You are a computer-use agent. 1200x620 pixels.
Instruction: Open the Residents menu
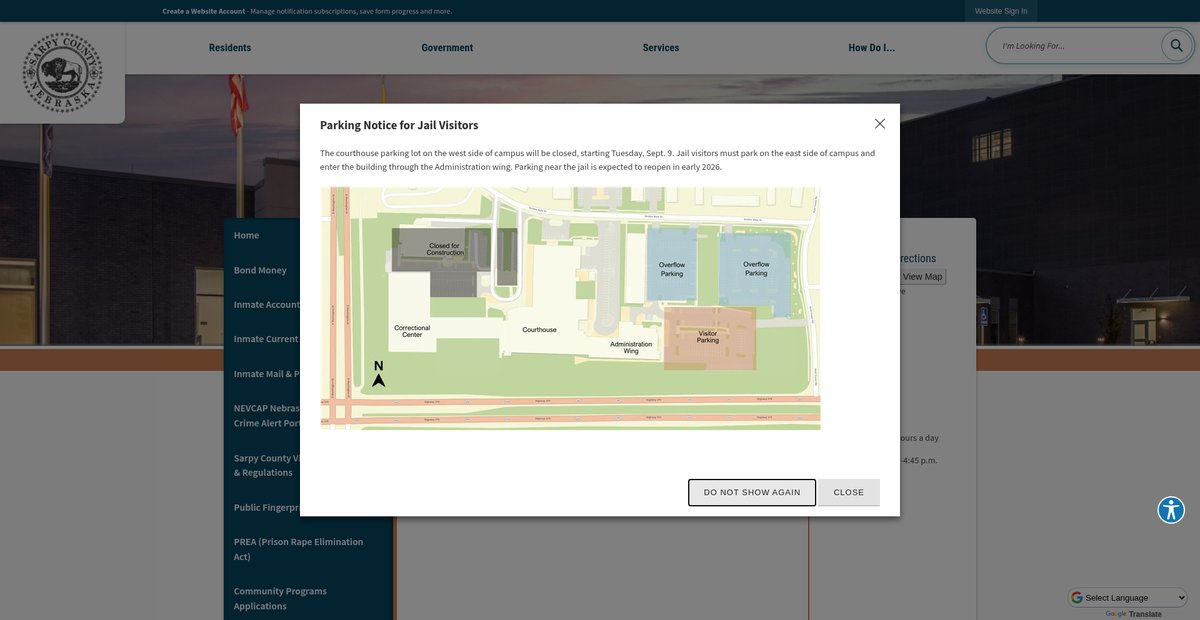click(229, 48)
